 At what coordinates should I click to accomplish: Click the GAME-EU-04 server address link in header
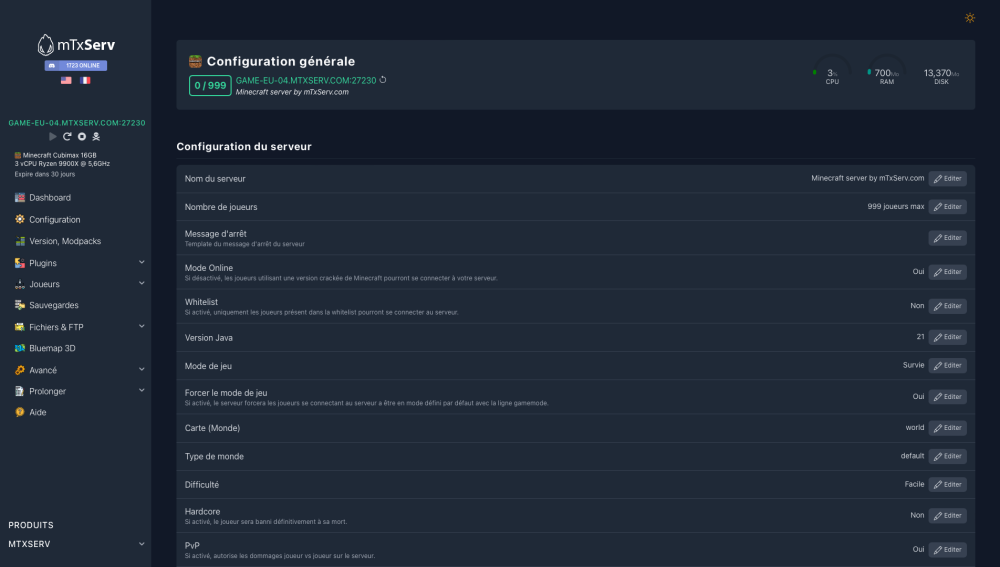click(306, 80)
